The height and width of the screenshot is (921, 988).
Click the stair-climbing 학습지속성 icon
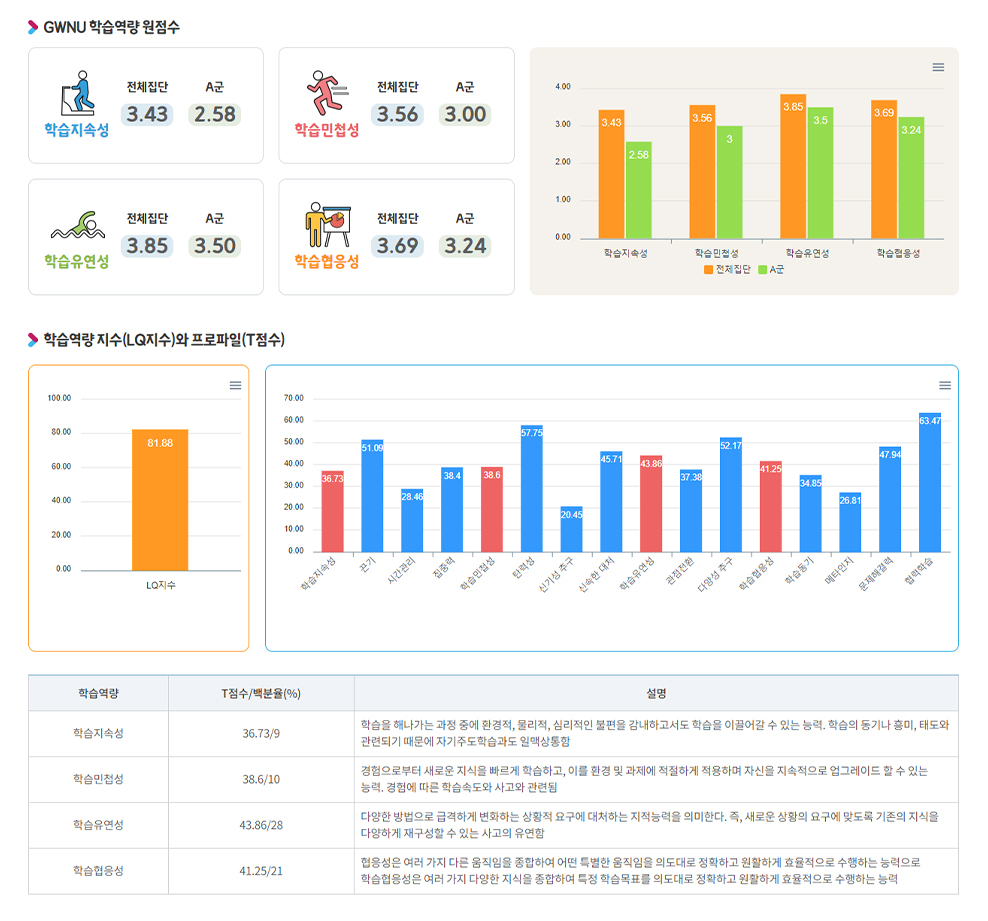tap(77, 95)
